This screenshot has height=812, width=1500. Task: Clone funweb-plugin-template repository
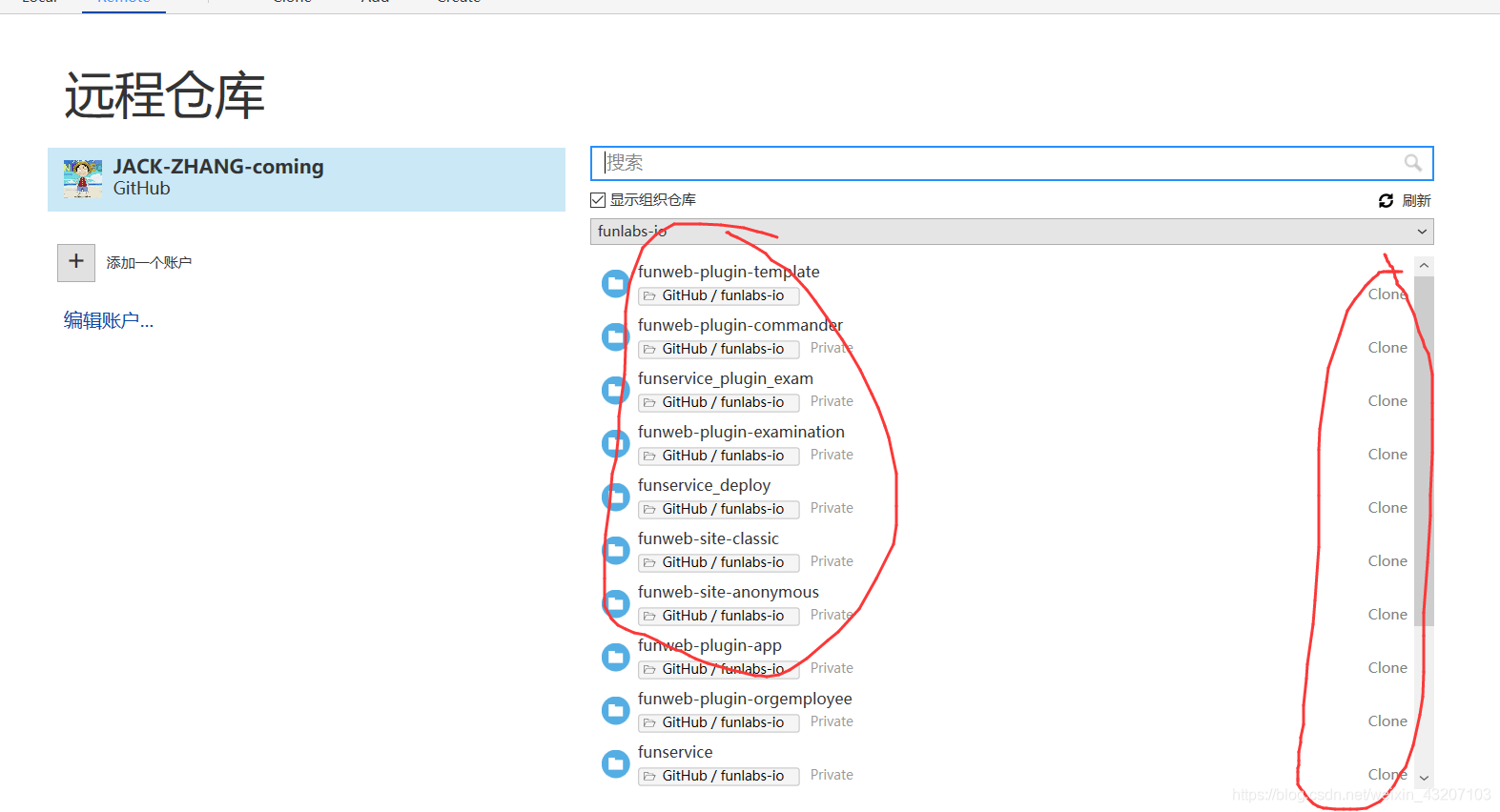1387,294
